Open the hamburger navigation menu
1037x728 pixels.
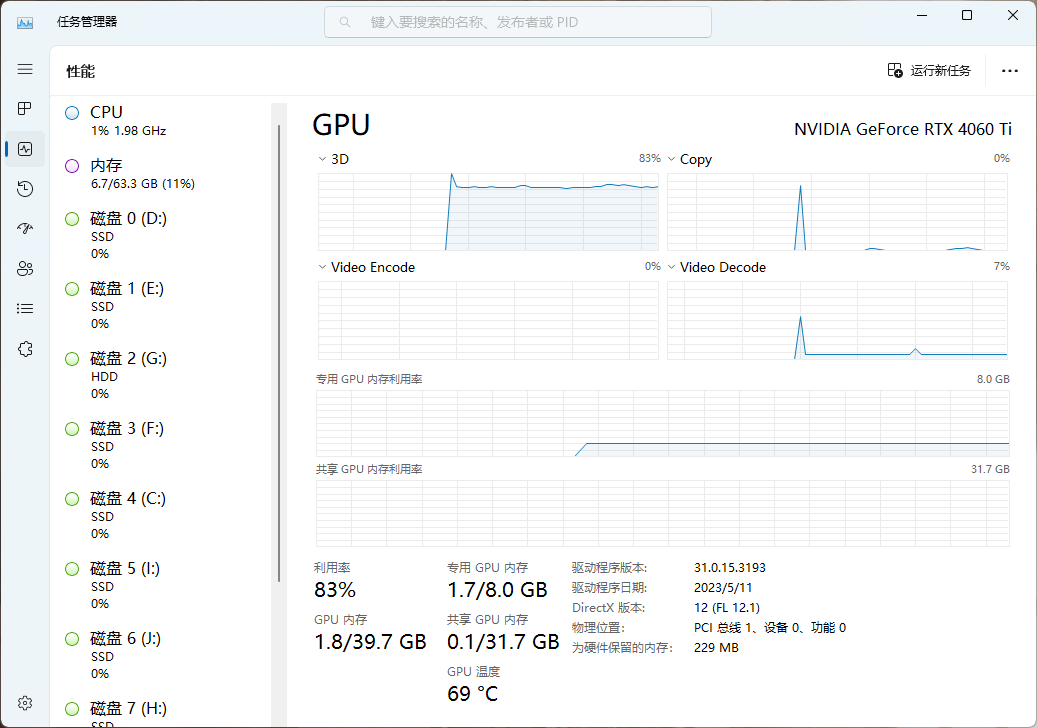pos(25,69)
